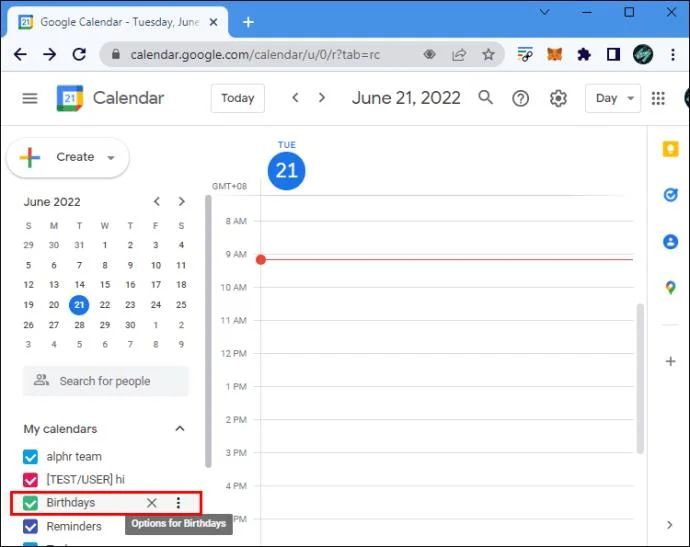690x547 pixels.
Task: Share this page icon in address bar
Action: [x=459, y=55]
